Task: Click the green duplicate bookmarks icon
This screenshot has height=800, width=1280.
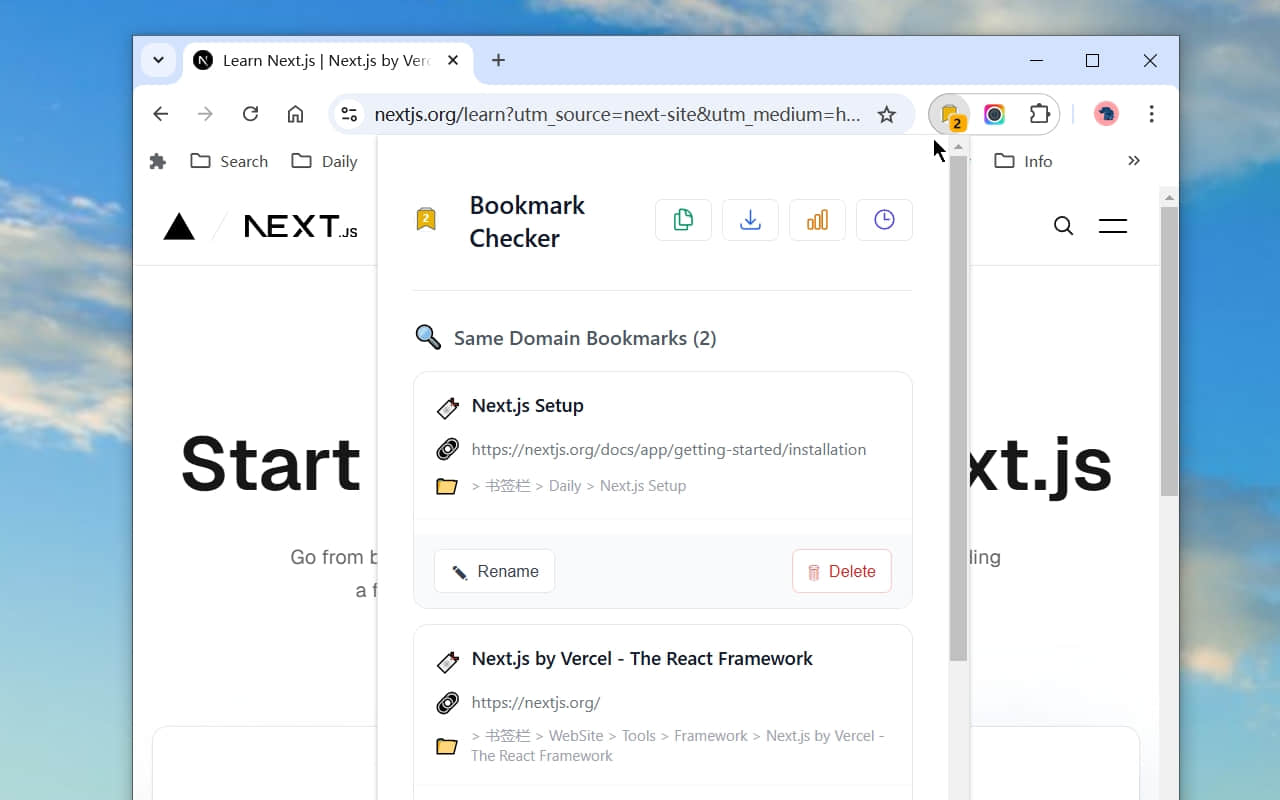Action: point(683,220)
